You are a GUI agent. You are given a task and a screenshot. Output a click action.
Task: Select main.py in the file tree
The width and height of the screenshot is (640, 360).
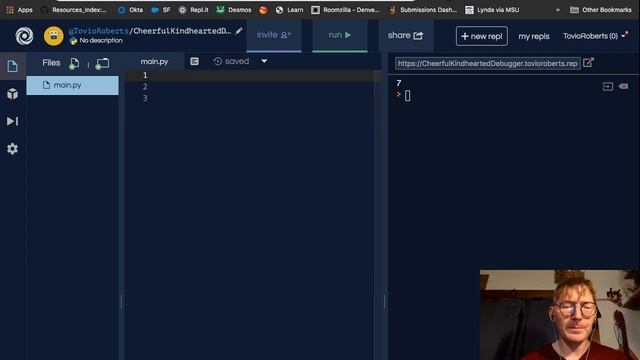(73, 85)
